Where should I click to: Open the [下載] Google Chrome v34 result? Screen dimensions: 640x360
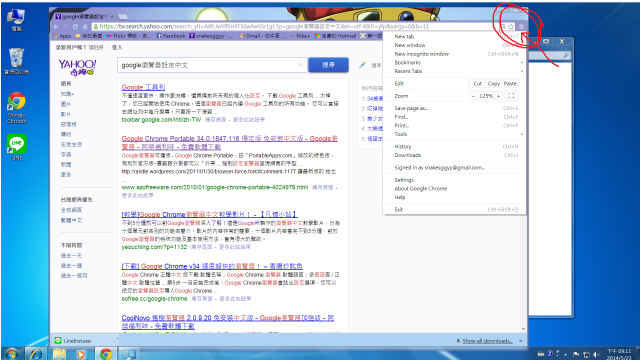(212, 266)
